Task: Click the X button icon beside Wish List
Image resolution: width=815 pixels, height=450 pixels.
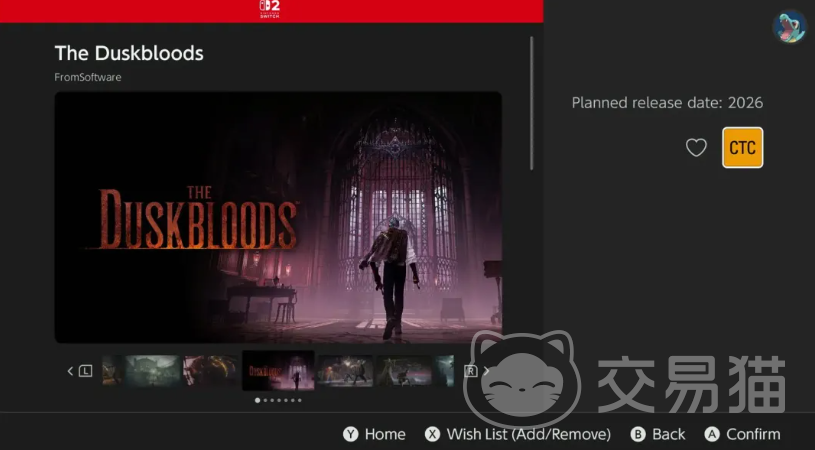Action: 432,434
